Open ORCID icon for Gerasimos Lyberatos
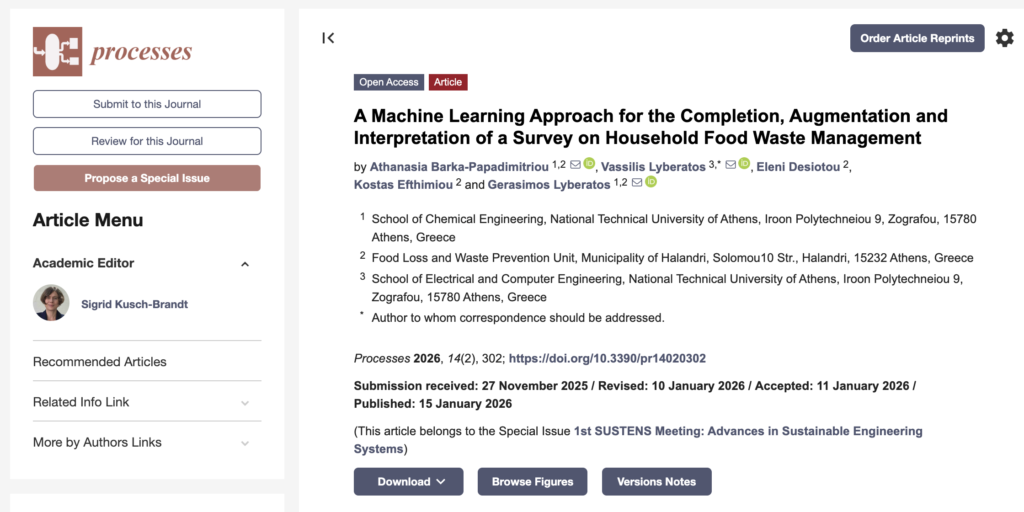Image resolution: width=1024 pixels, height=512 pixels. (x=650, y=182)
